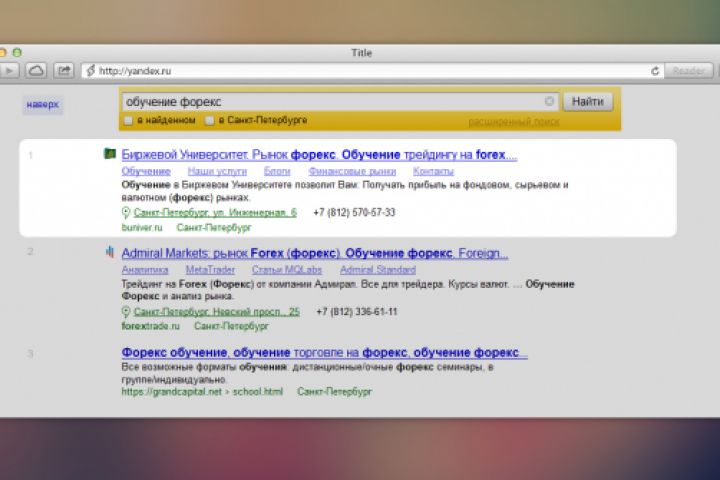Image resolution: width=720 pixels, height=480 pixels.
Task: Click the green zoom window button
Action: click(17, 52)
